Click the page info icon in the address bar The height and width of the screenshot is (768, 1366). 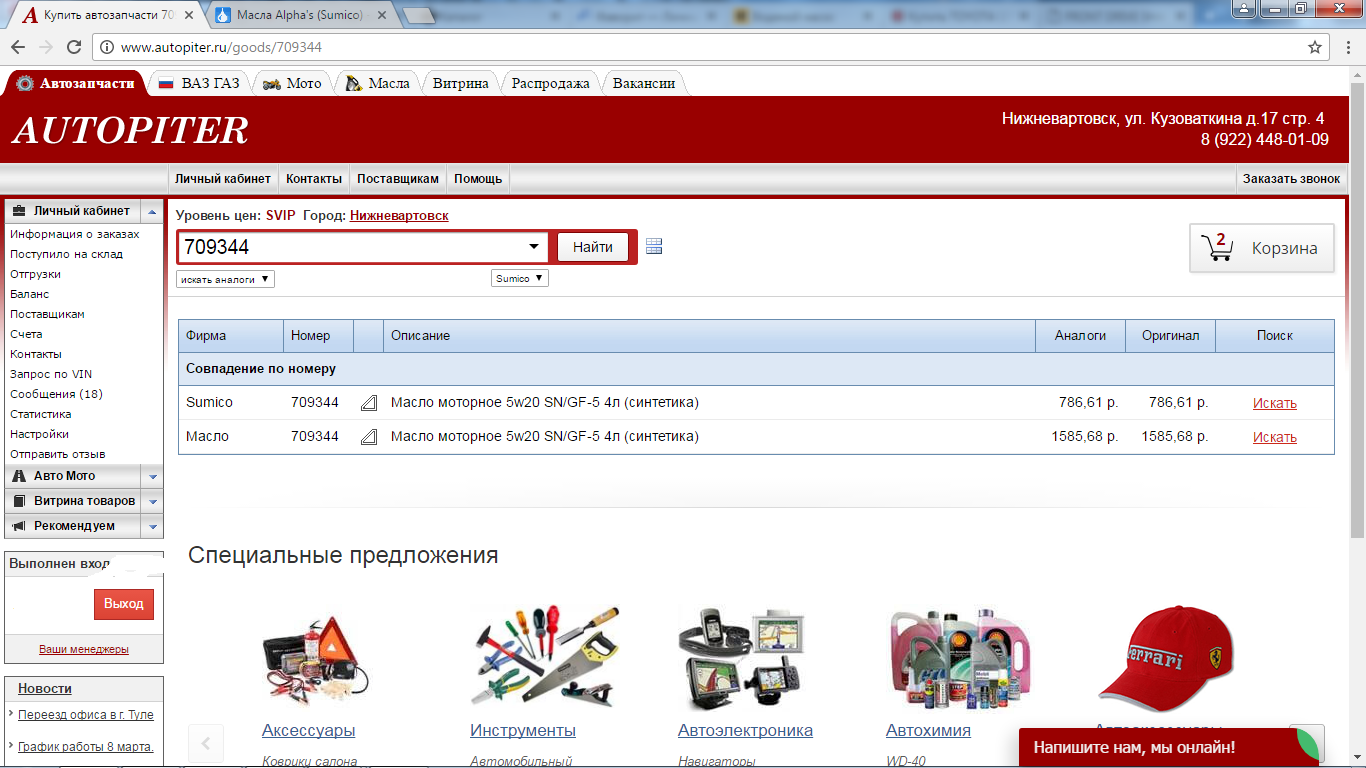pos(107,47)
